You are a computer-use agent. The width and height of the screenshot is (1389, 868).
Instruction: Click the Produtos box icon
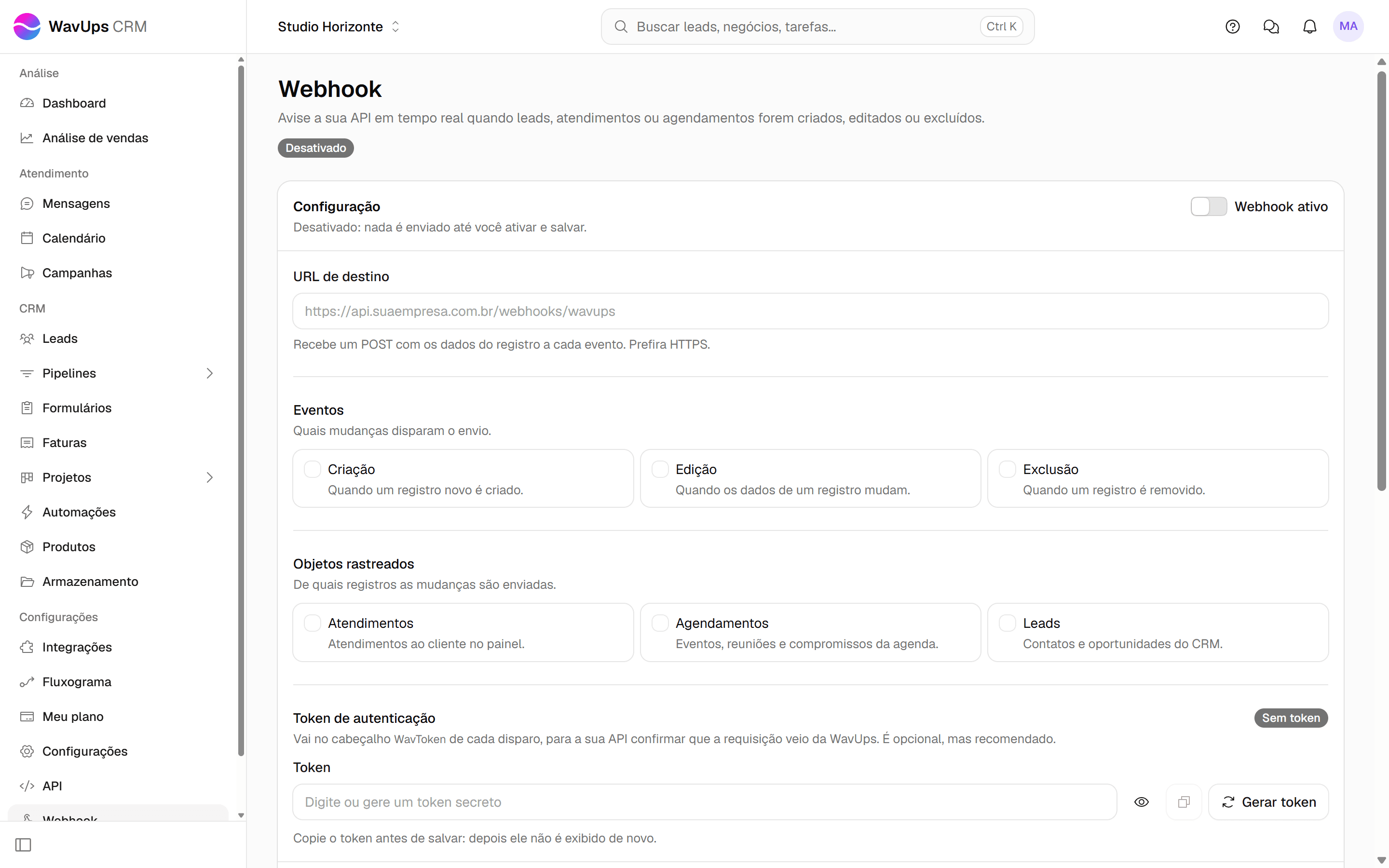(x=27, y=546)
